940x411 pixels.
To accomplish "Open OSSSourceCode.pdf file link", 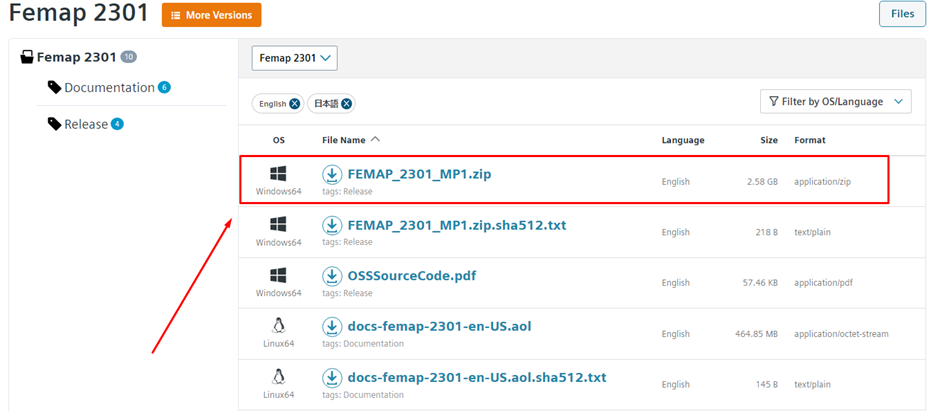I will 412,276.
